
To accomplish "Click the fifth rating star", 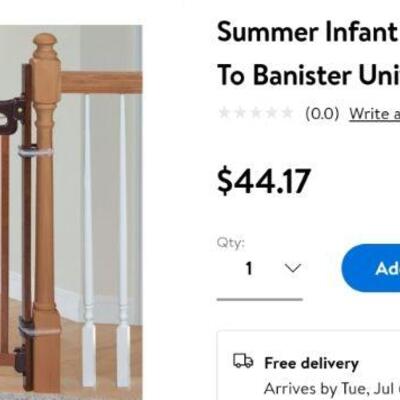I will coord(287,113).
